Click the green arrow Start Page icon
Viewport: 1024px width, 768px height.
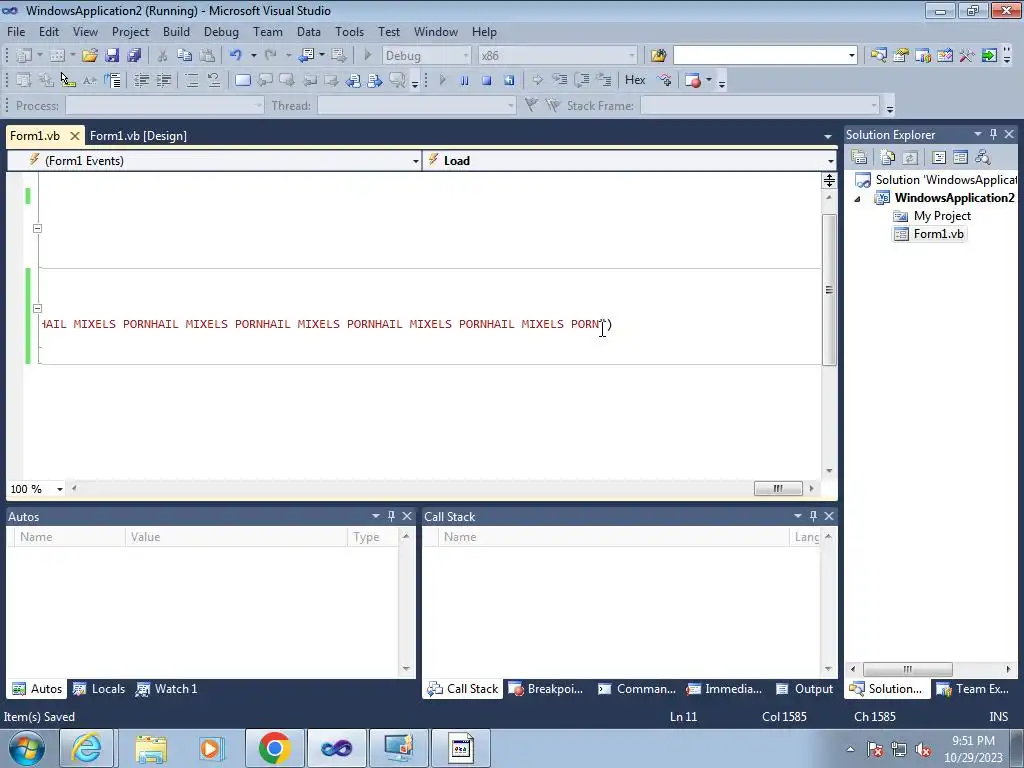click(x=989, y=56)
